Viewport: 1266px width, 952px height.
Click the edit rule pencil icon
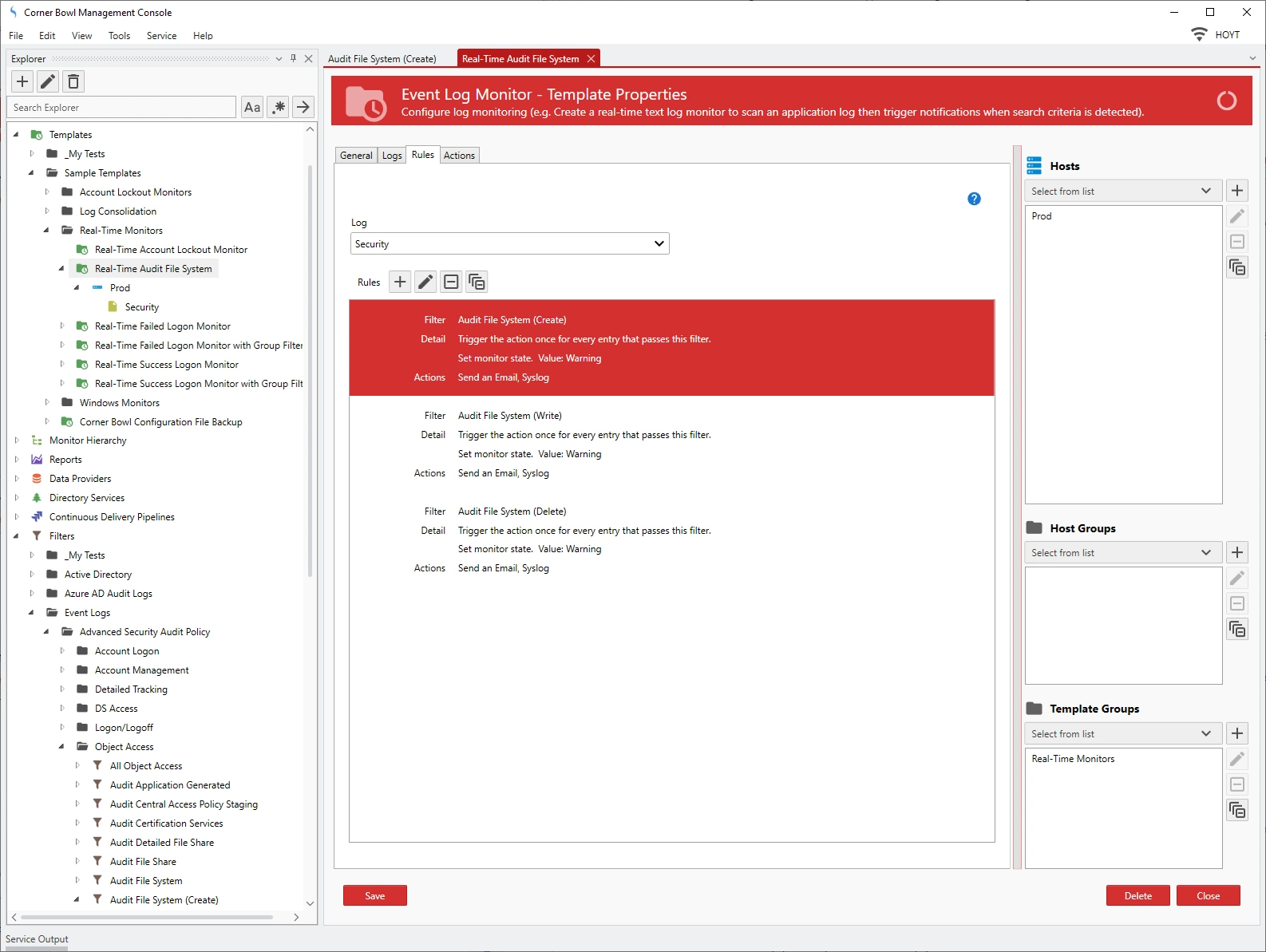(425, 282)
